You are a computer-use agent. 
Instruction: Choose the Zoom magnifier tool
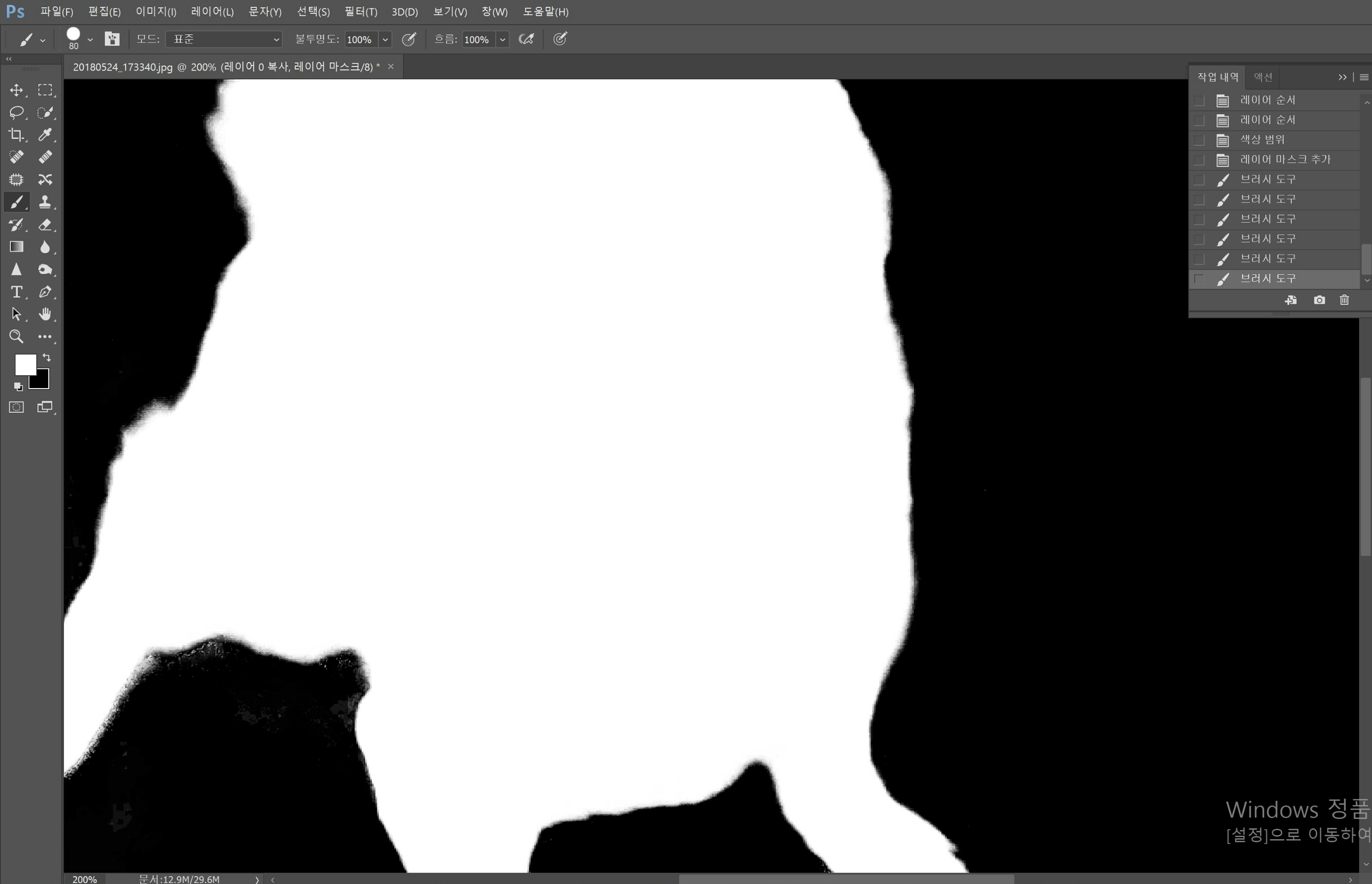[x=16, y=336]
